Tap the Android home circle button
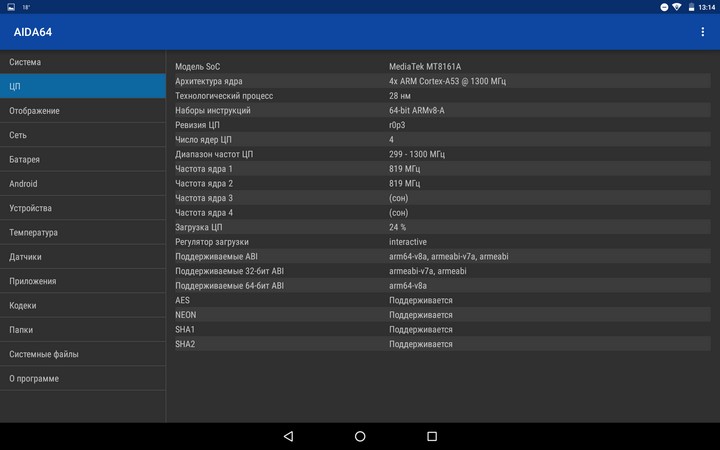720x450 pixels. click(360, 436)
